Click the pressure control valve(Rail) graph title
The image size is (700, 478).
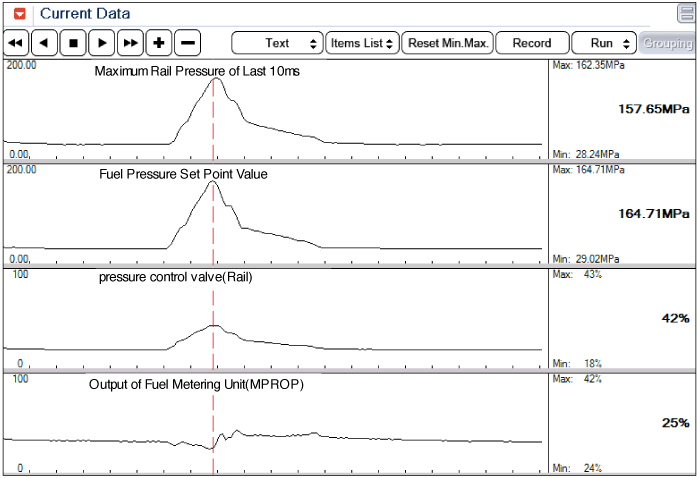(x=175, y=277)
